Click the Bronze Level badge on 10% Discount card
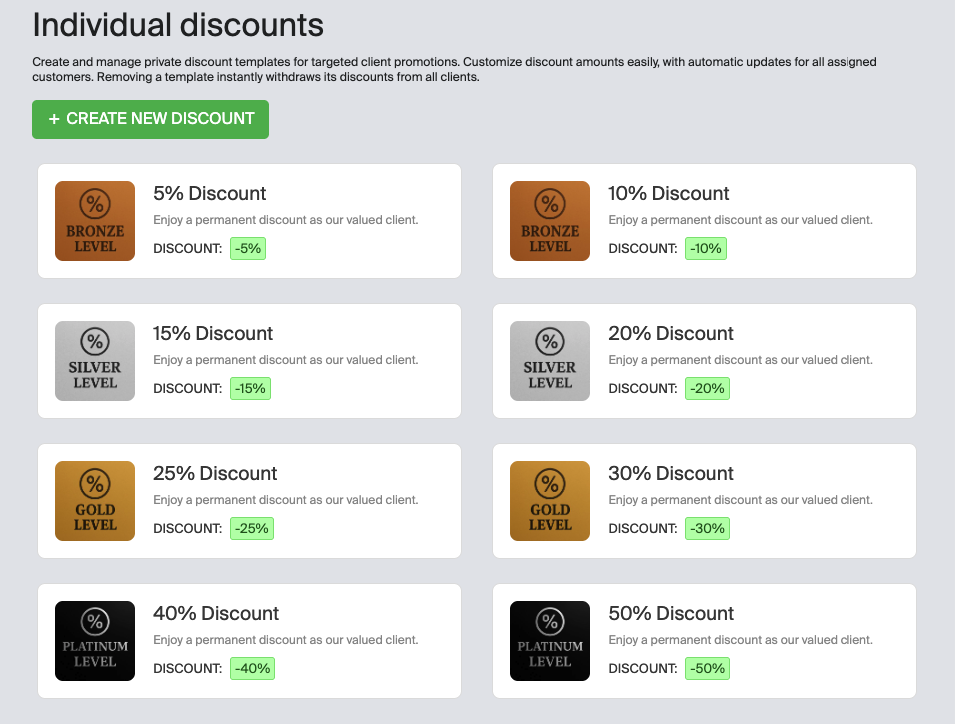Screen dimensions: 955x724 click(549, 221)
